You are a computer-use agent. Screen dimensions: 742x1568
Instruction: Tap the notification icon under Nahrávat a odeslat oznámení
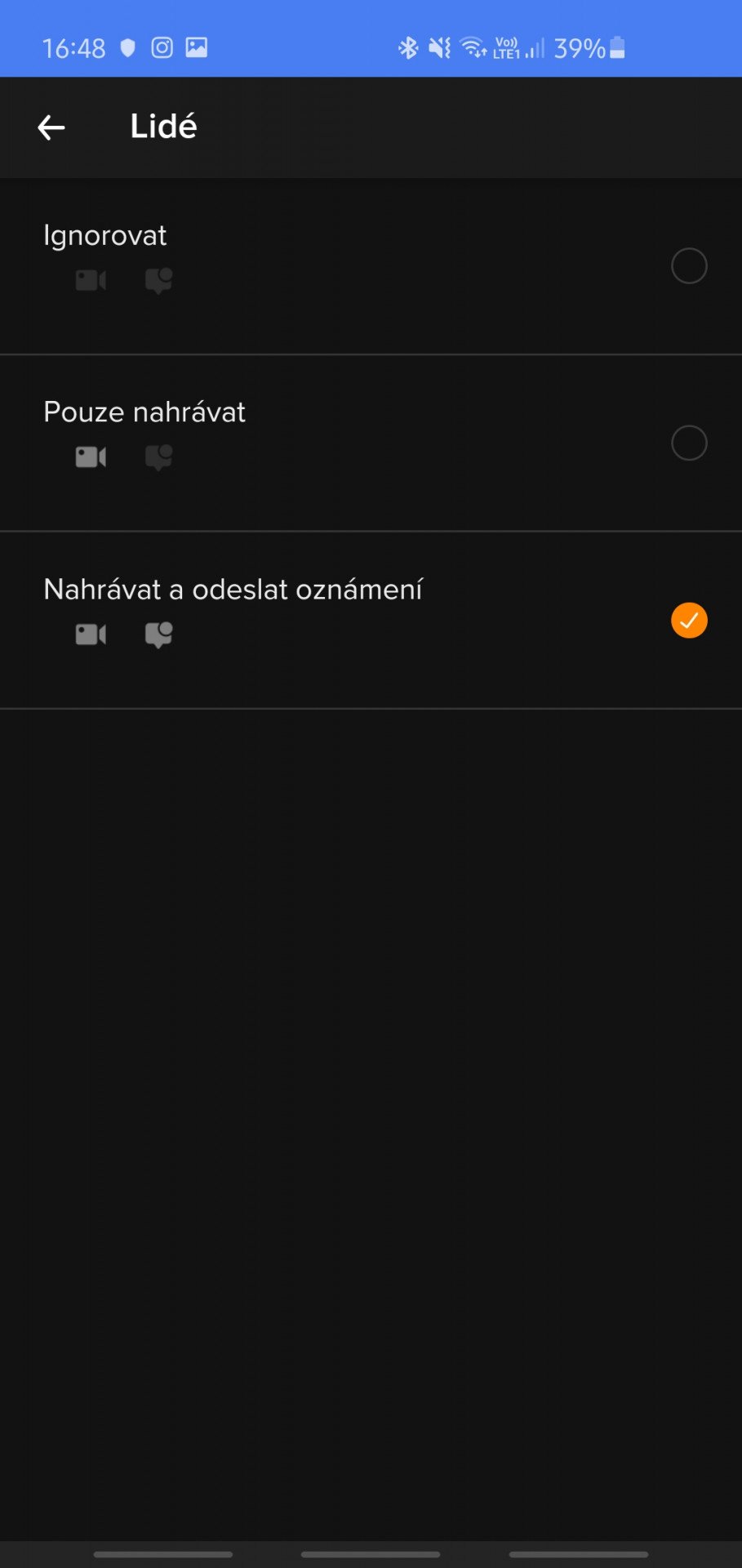pos(158,635)
